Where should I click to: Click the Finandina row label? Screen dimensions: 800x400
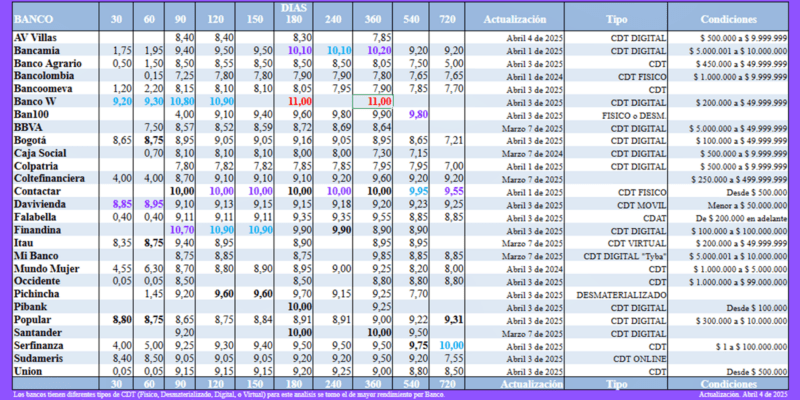click(37, 230)
